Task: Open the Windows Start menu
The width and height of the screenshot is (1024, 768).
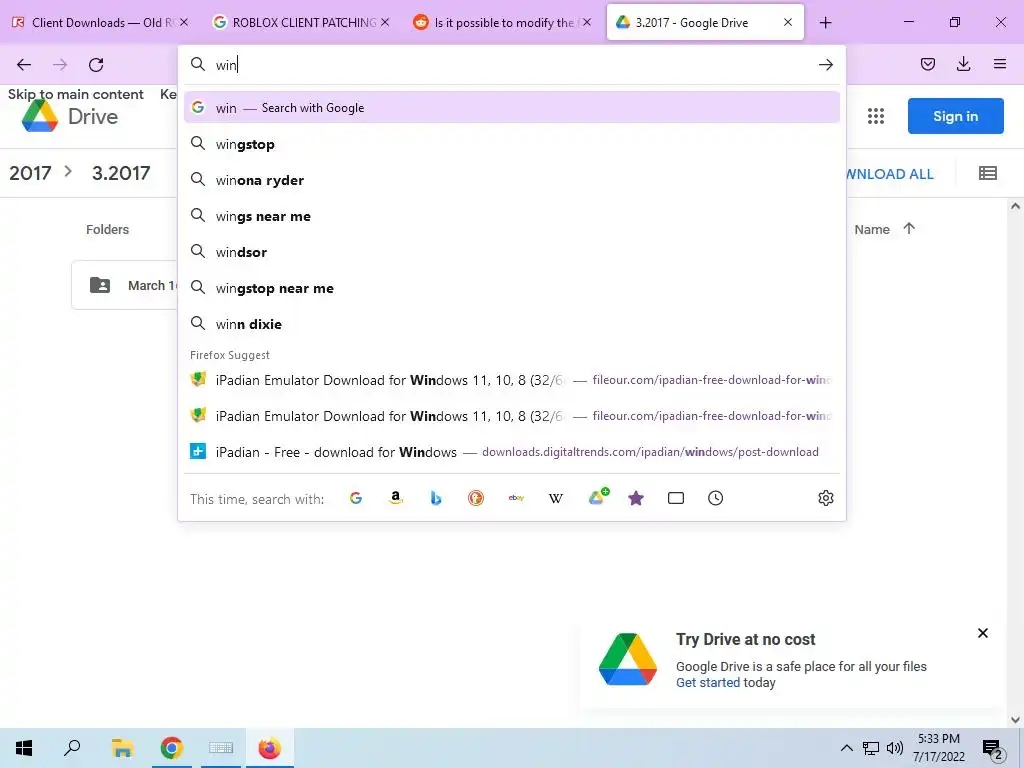Action: coord(24,748)
